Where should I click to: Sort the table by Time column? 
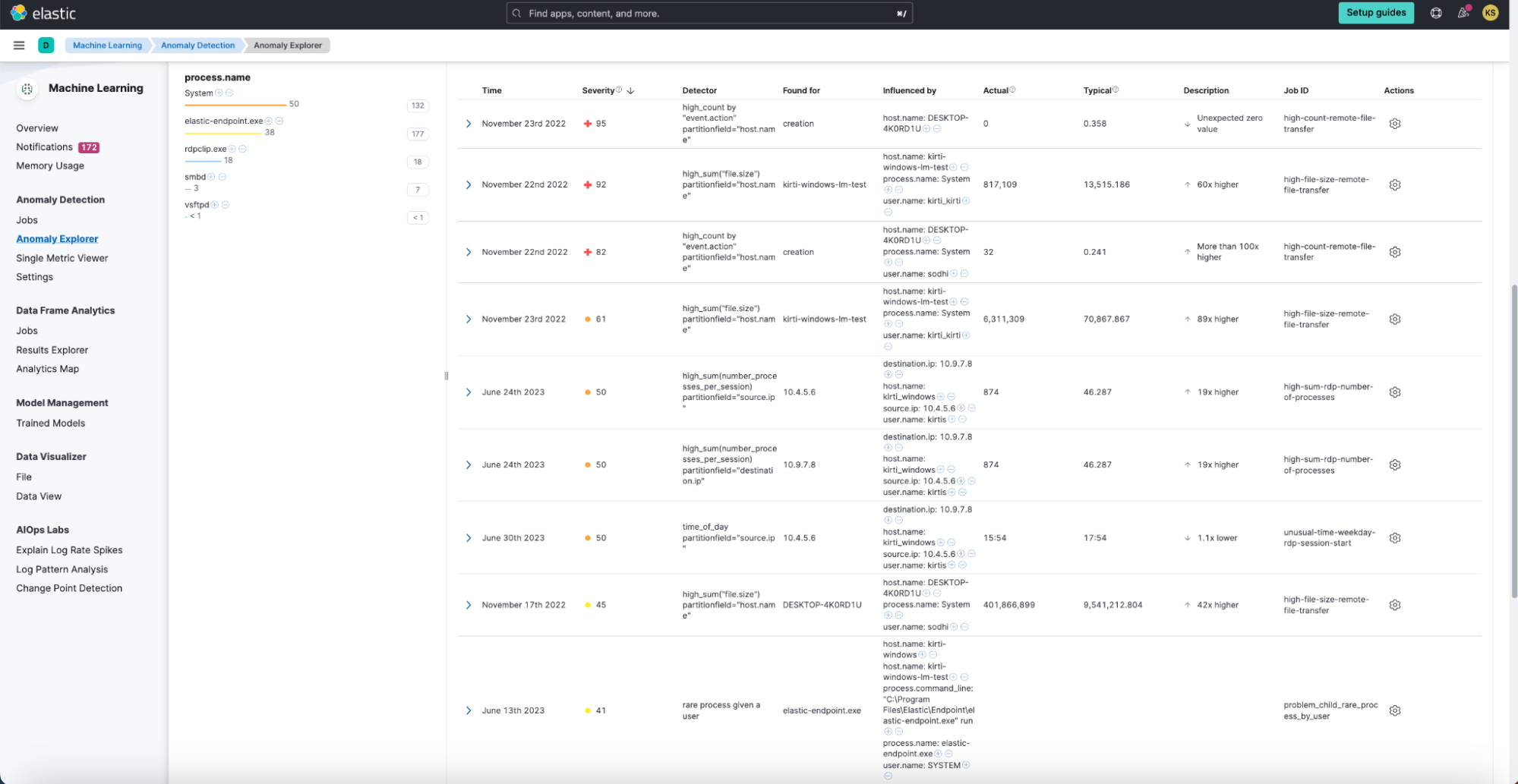491,90
